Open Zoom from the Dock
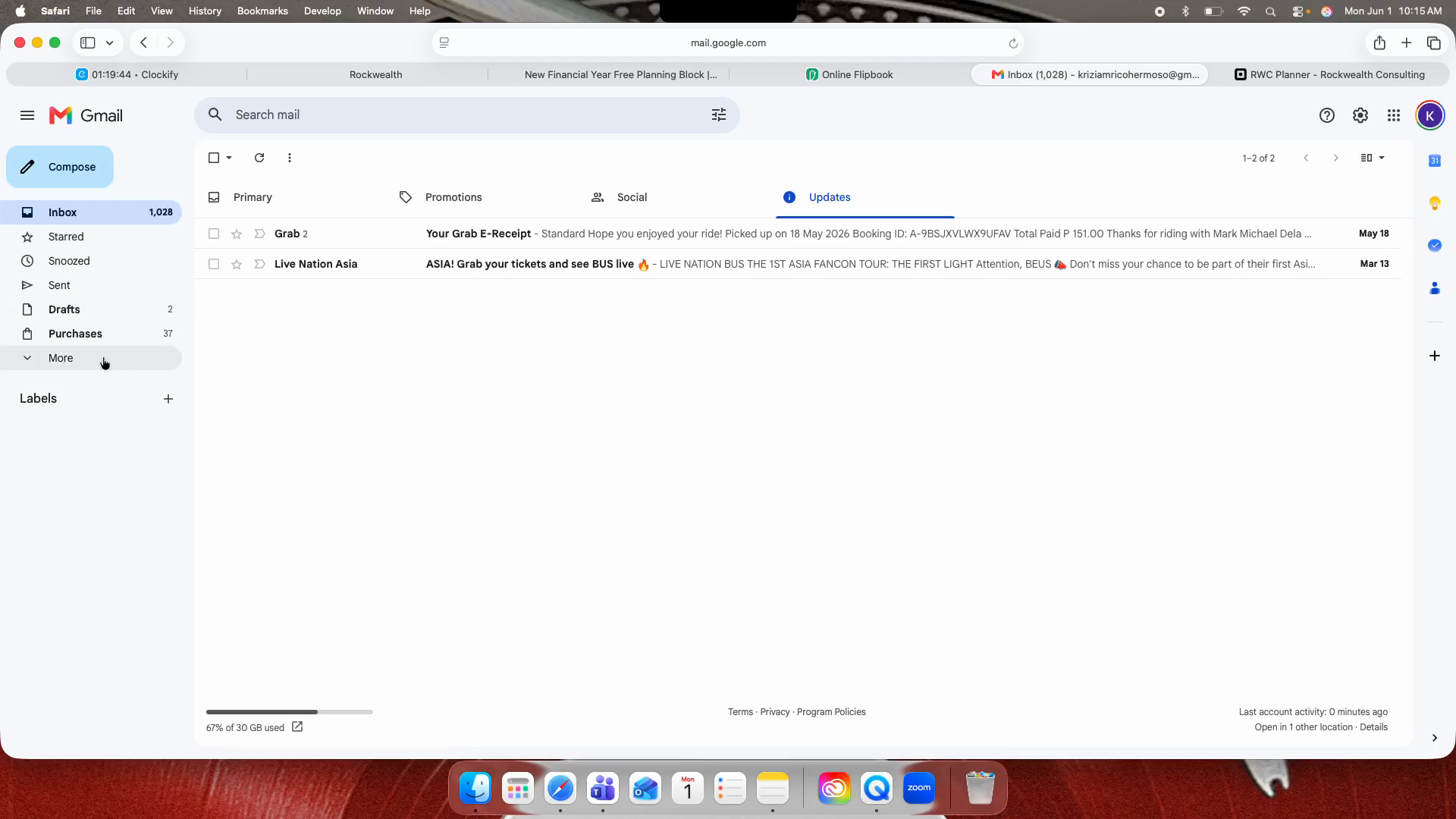Screen dimensions: 1456x819 tap(918, 788)
